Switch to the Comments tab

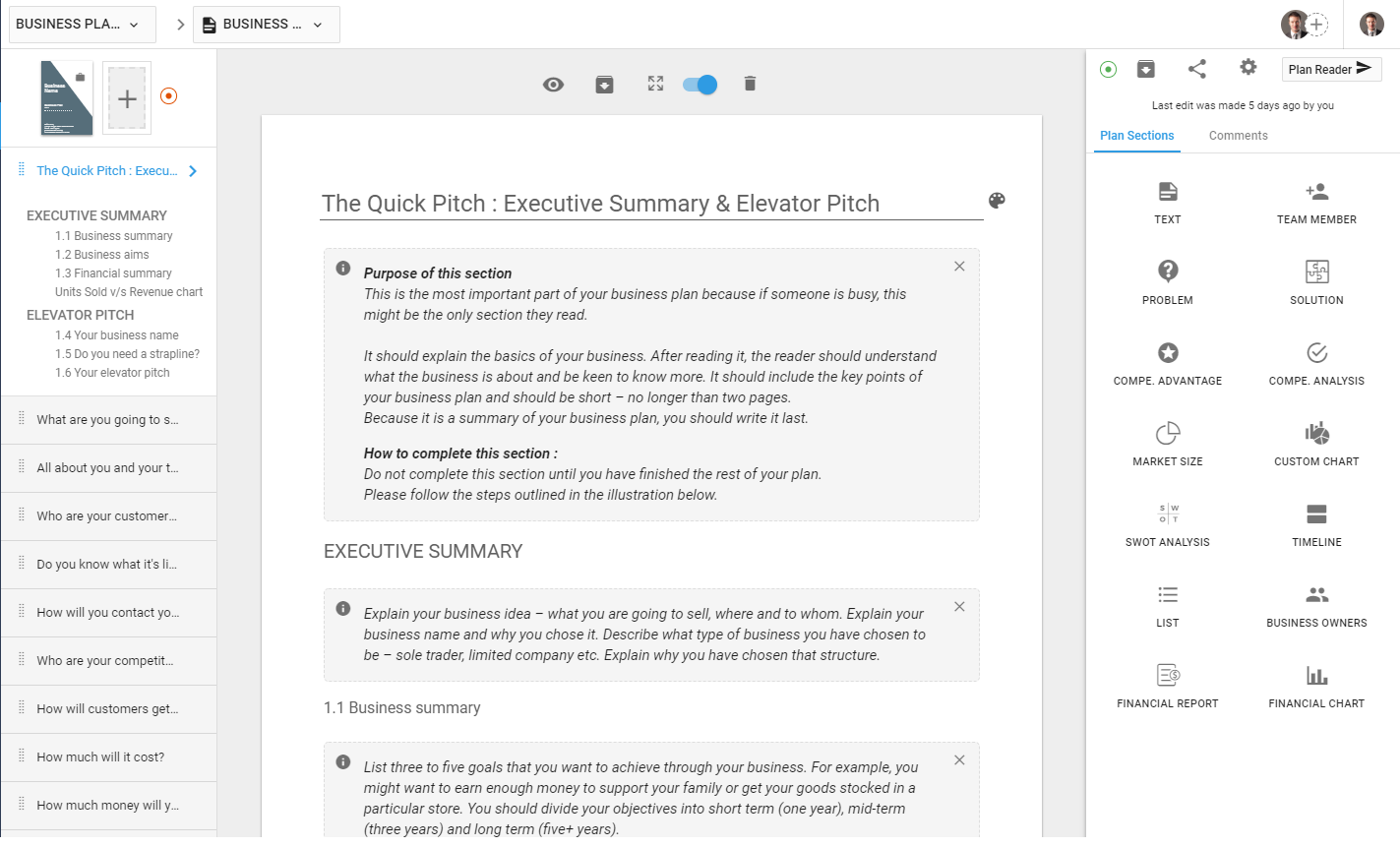pyautogui.click(x=1238, y=135)
